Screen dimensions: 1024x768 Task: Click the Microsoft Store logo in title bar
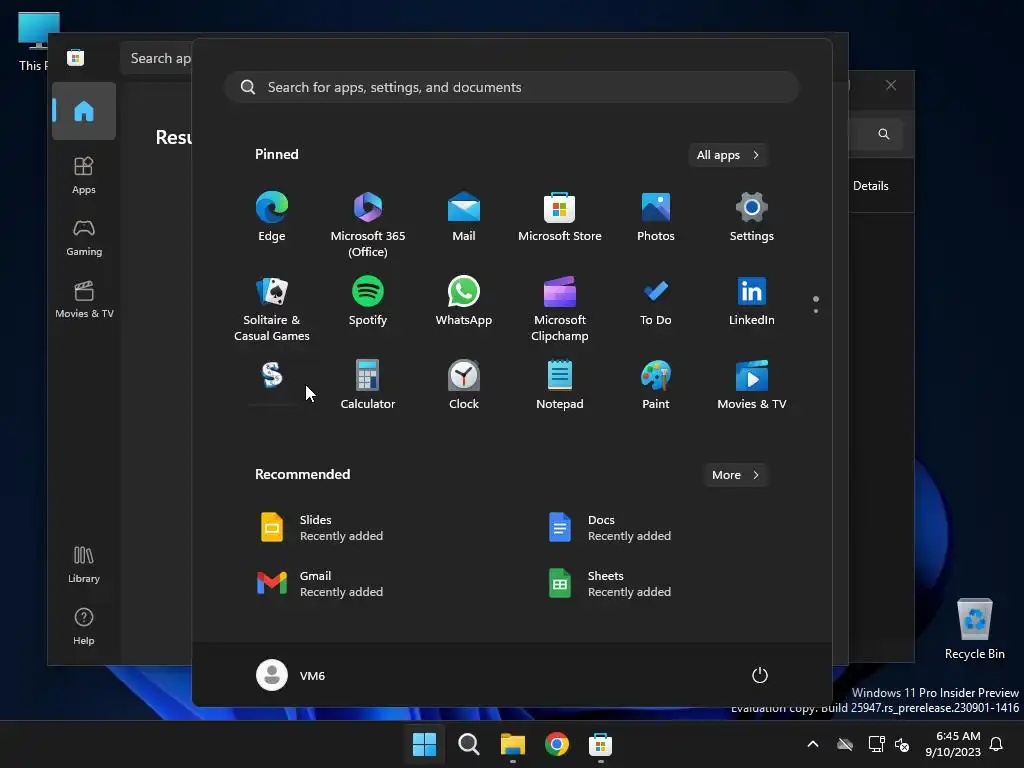click(x=76, y=57)
